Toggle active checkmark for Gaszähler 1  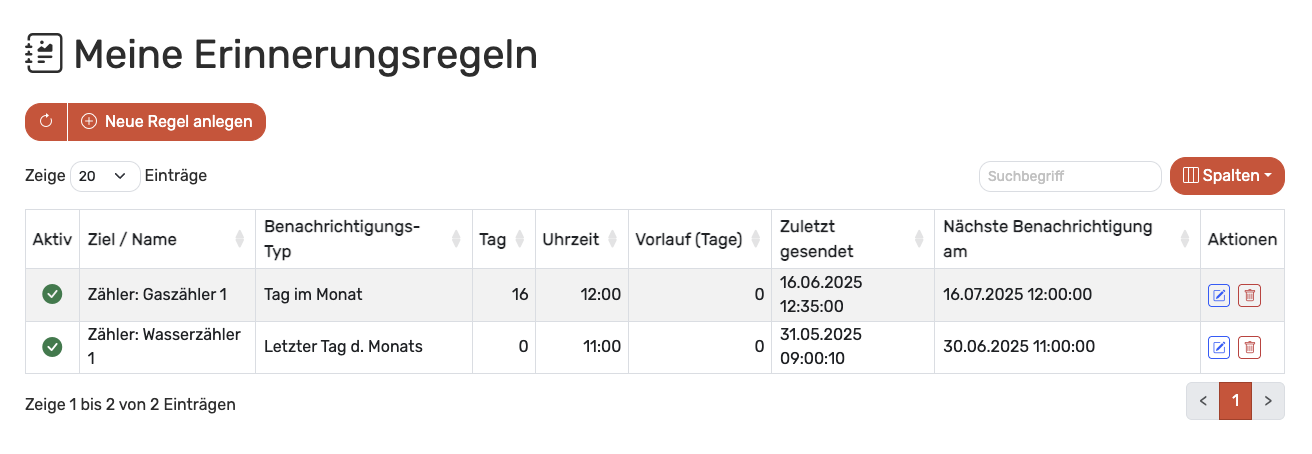click(x=52, y=295)
